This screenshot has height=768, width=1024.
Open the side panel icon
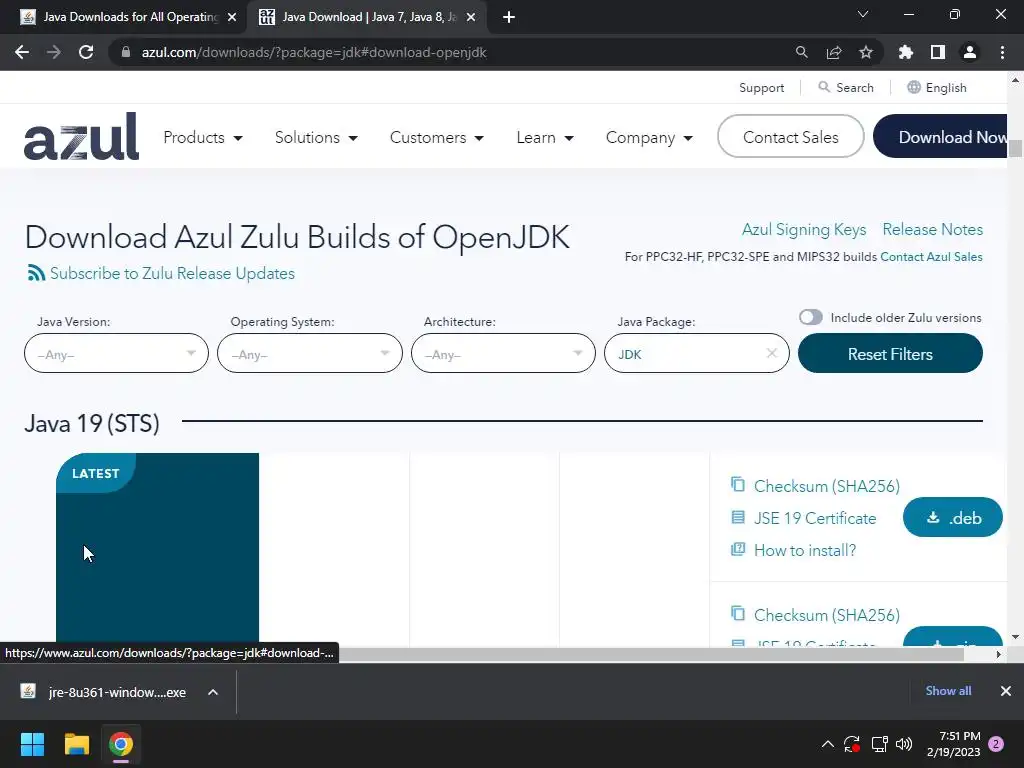938,52
